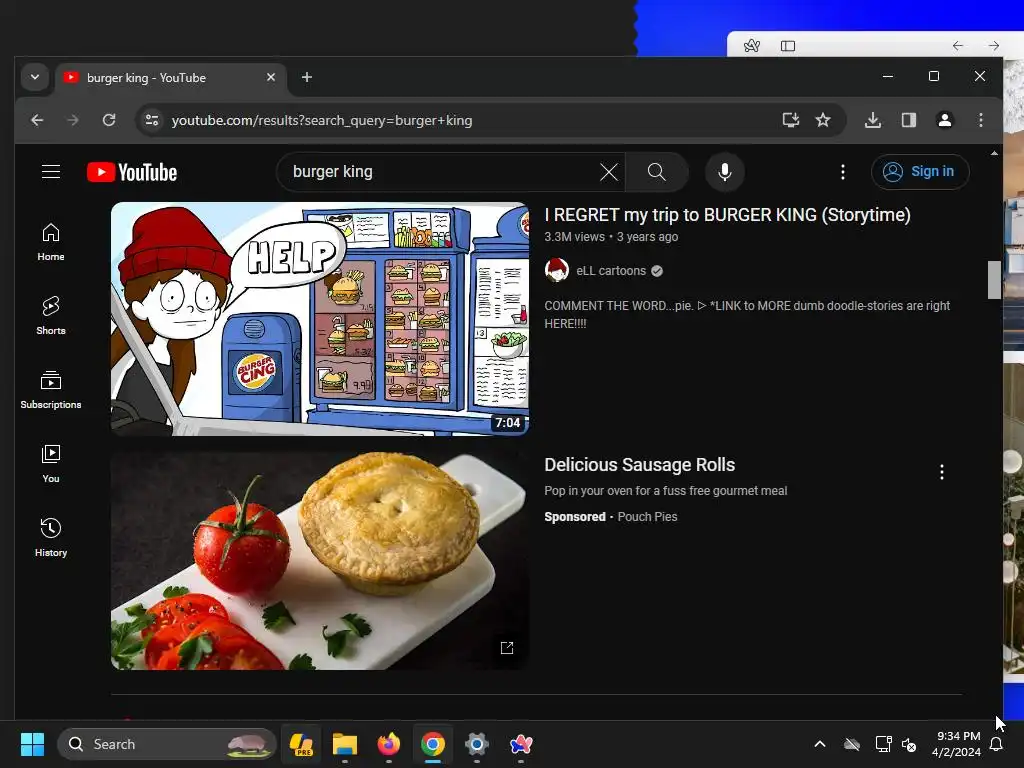This screenshot has width=1024, height=768.
Task: Open the video title I REGRET my trip
Action: [728, 215]
